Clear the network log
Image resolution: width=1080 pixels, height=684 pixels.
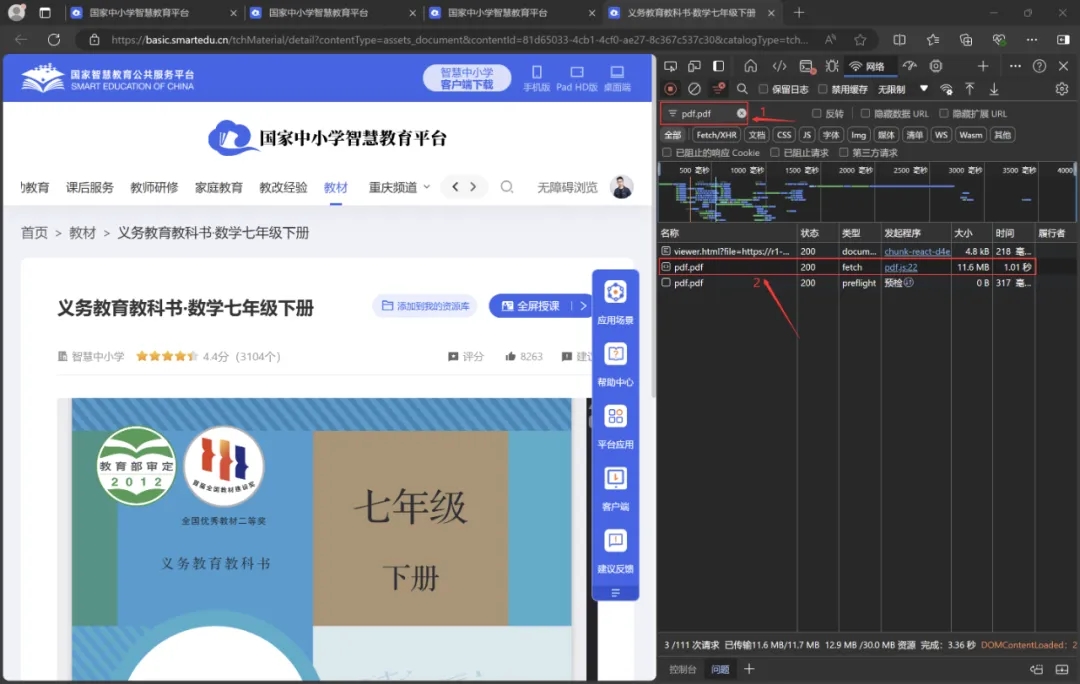[x=694, y=89]
